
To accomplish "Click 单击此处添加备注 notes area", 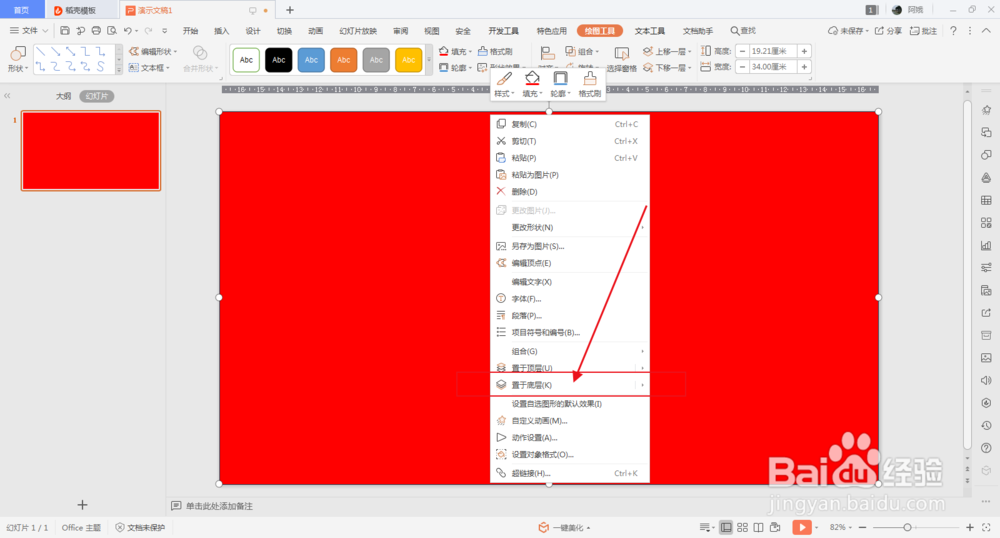I will pos(219,506).
